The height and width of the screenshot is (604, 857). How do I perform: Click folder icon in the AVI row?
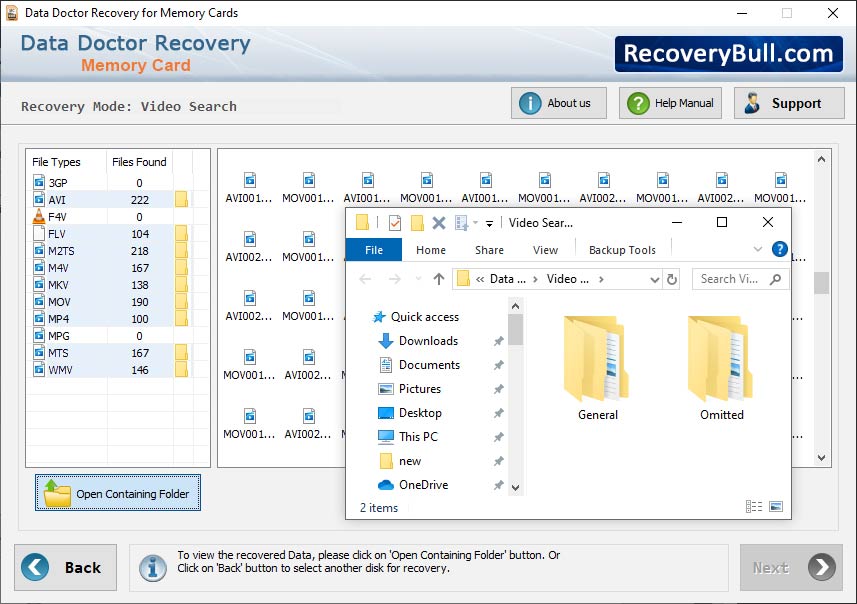pyautogui.click(x=181, y=200)
